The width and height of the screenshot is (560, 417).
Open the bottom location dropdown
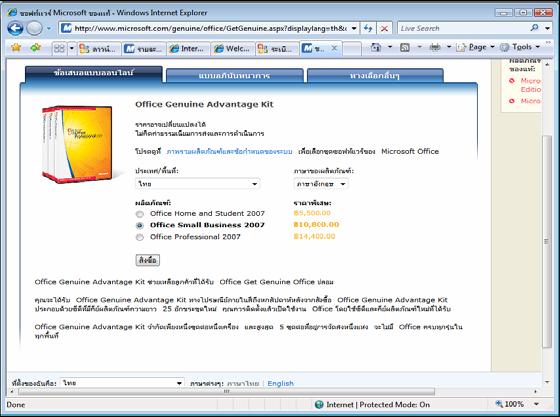[x=122, y=383]
